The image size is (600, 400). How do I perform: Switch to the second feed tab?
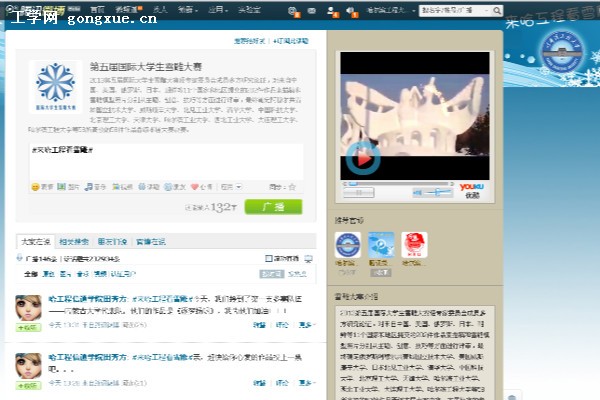coord(73,241)
